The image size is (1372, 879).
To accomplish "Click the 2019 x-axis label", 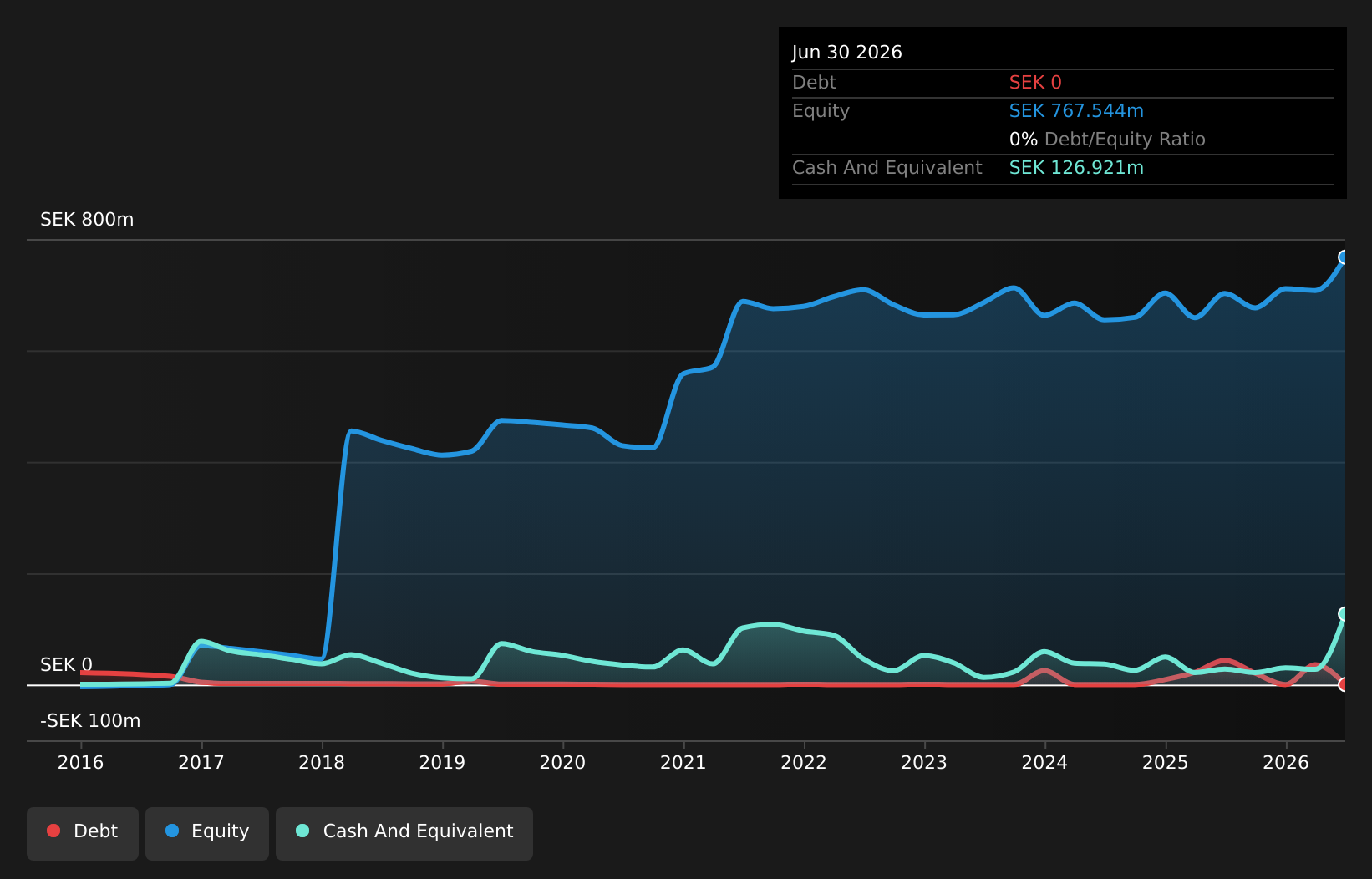I will [x=442, y=762].
